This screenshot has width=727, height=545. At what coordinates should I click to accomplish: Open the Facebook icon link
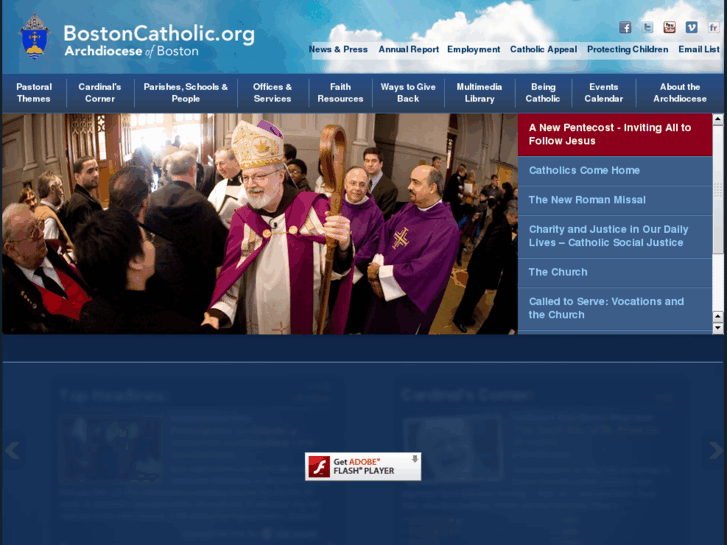(625, 28)
